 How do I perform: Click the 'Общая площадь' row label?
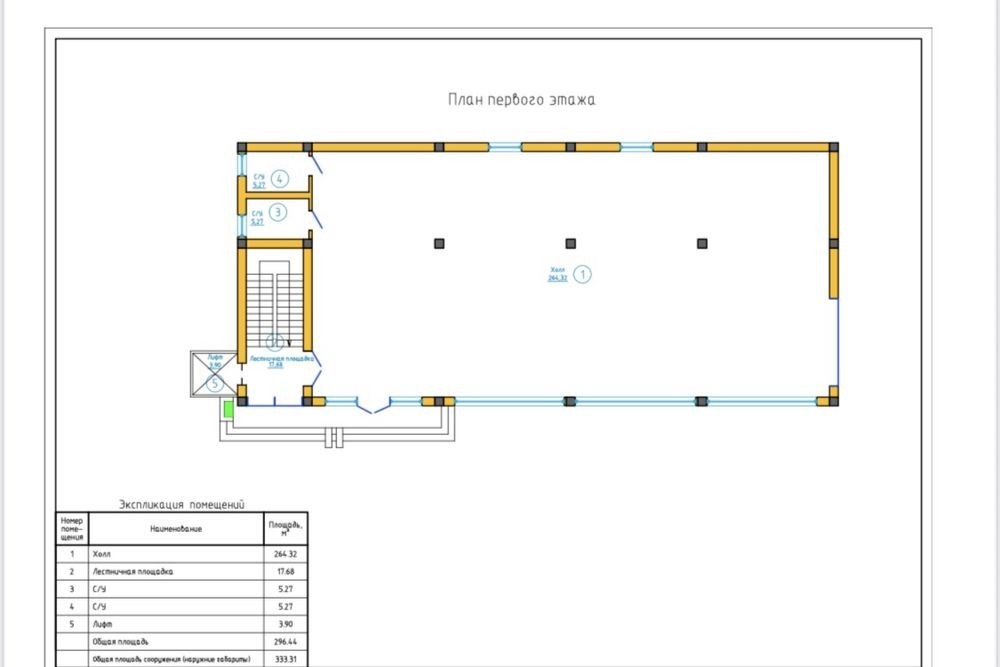click(x=122, y=641)
